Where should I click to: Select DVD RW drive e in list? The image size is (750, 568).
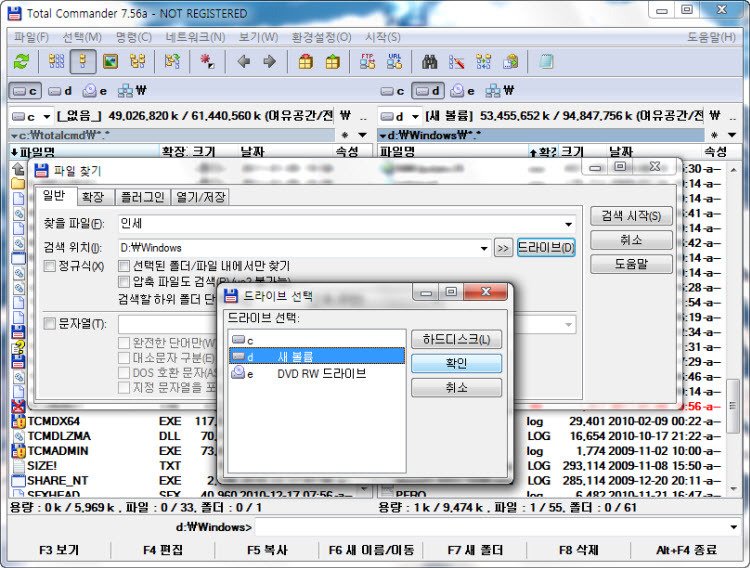310,373
